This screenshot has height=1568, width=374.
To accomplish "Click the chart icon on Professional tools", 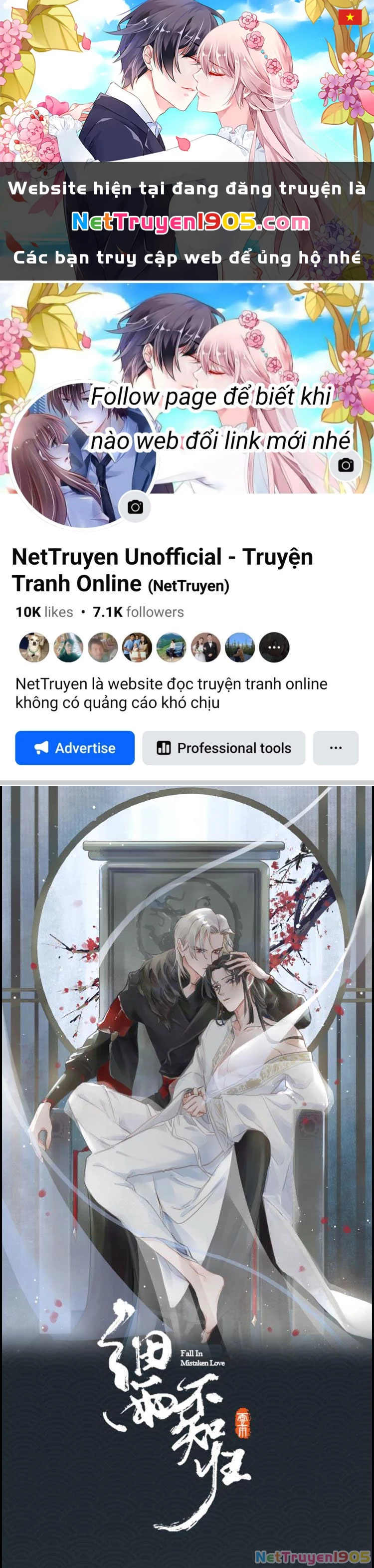I will (x=164, y=747).
